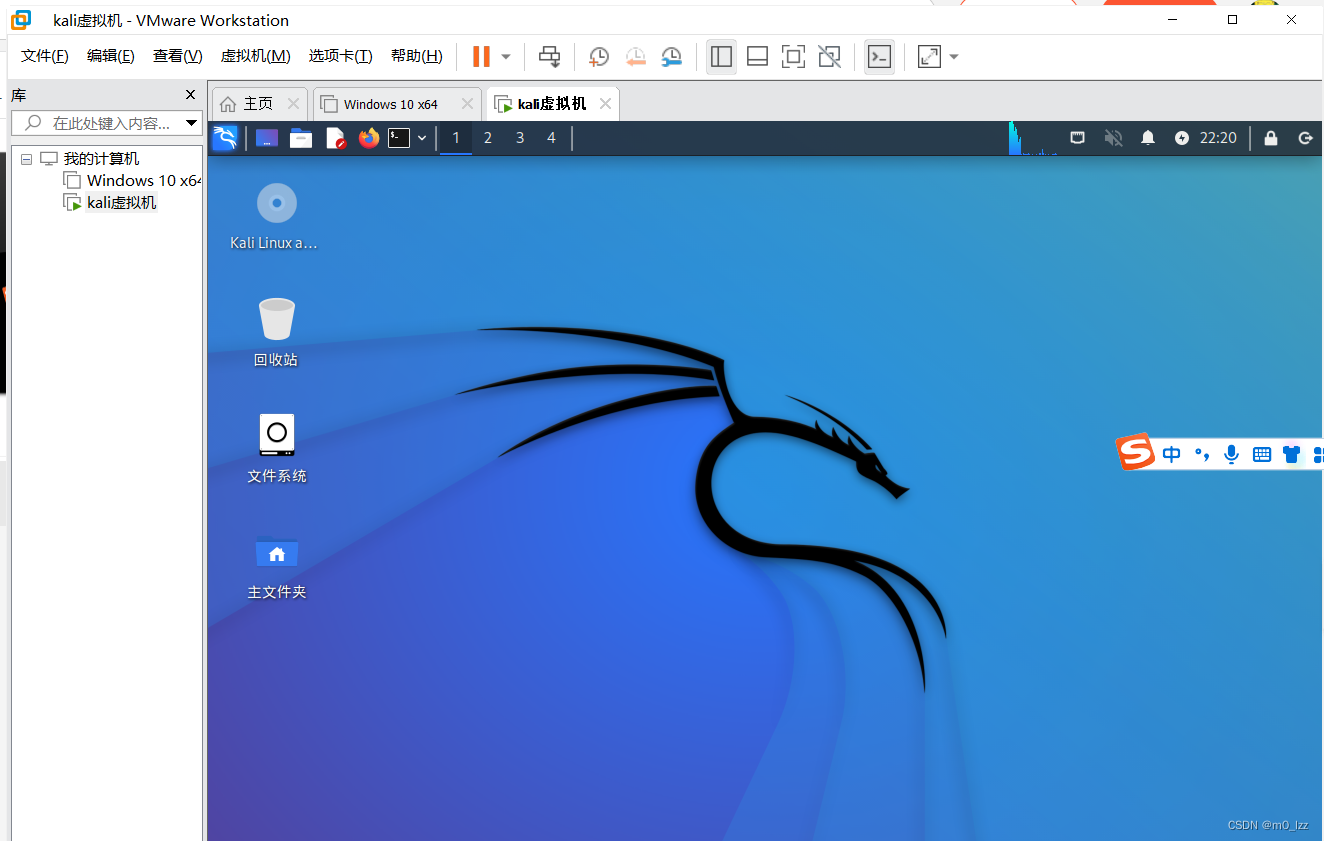The height and width of the screenshot is (841, 1324).
Task: Select kali虚拟机 in the library tree
Action: 121,203
